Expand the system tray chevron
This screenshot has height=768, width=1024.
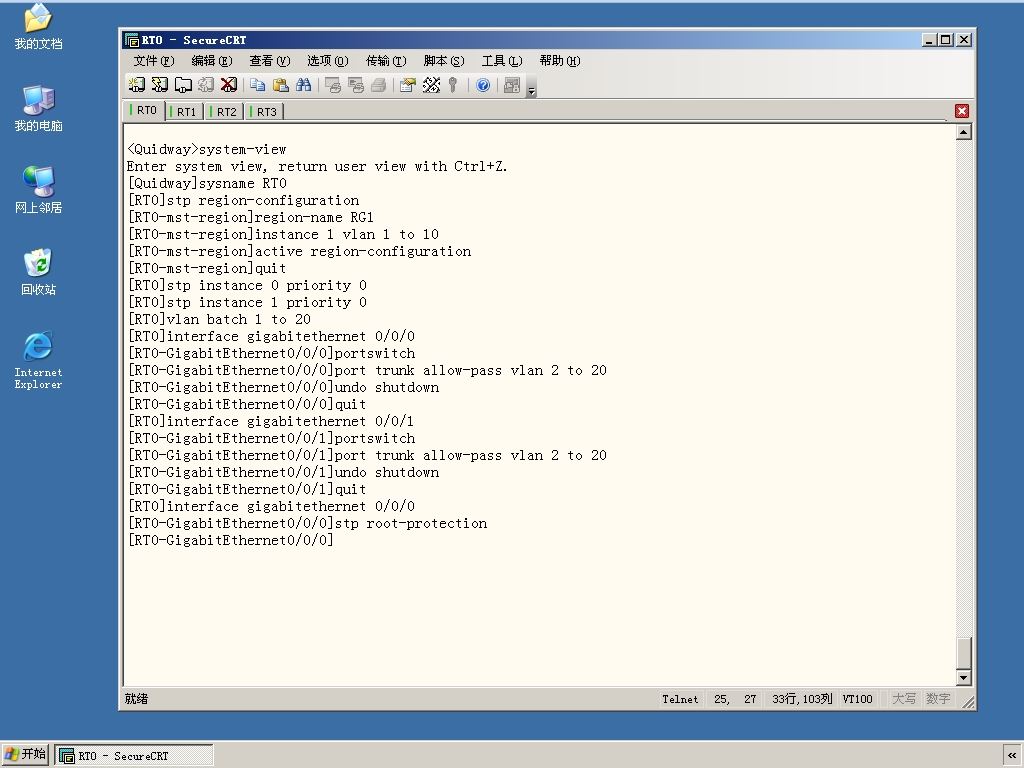pyautogui.click(x=1012, y=756)
